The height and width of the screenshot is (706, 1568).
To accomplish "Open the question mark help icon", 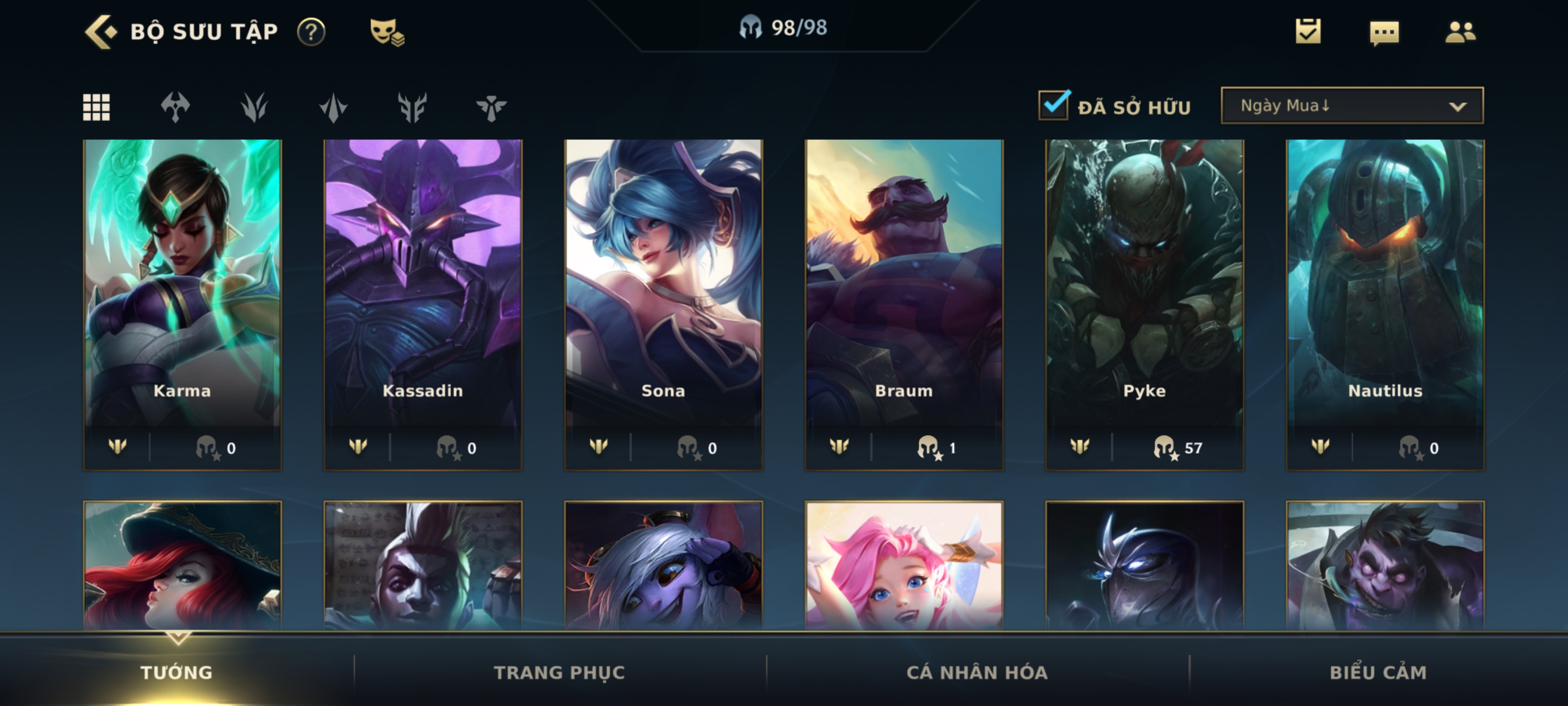I will (311, 32).
